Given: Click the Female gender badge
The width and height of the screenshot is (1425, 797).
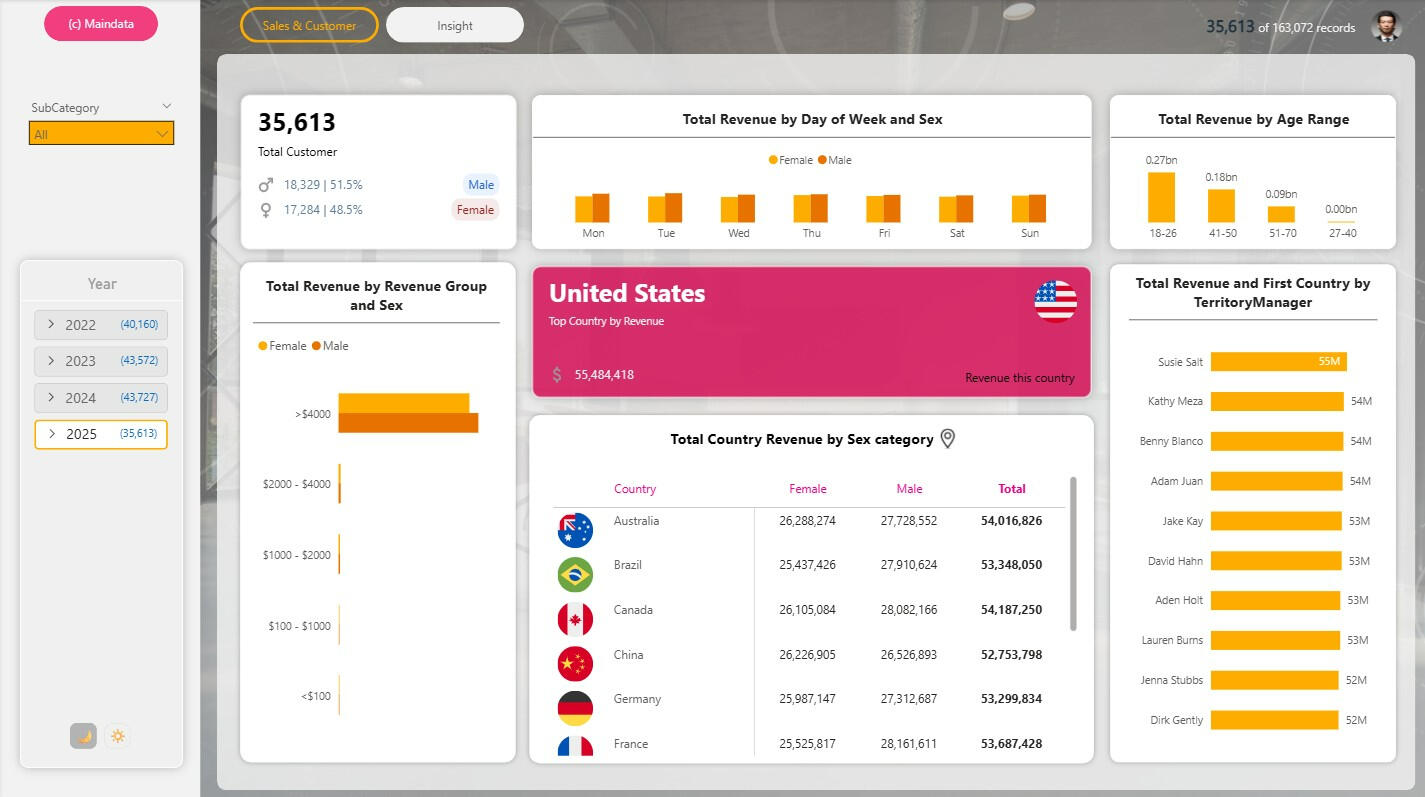Looking at the screenshot, I should (475, 210).
